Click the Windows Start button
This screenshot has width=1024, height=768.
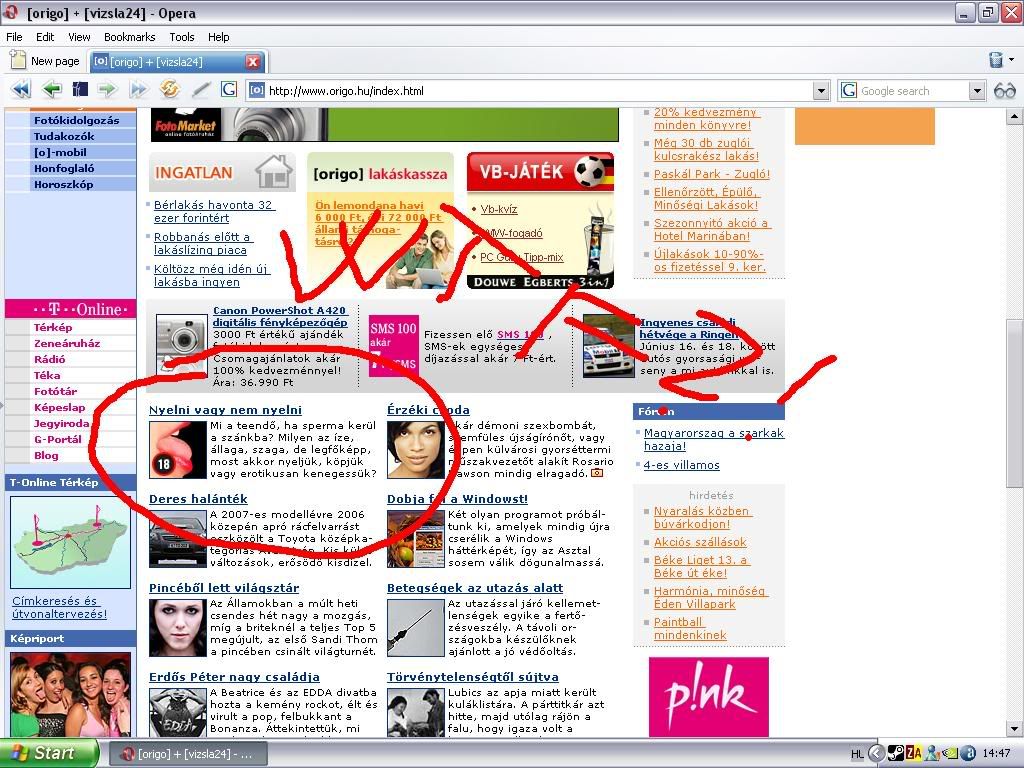50,753
